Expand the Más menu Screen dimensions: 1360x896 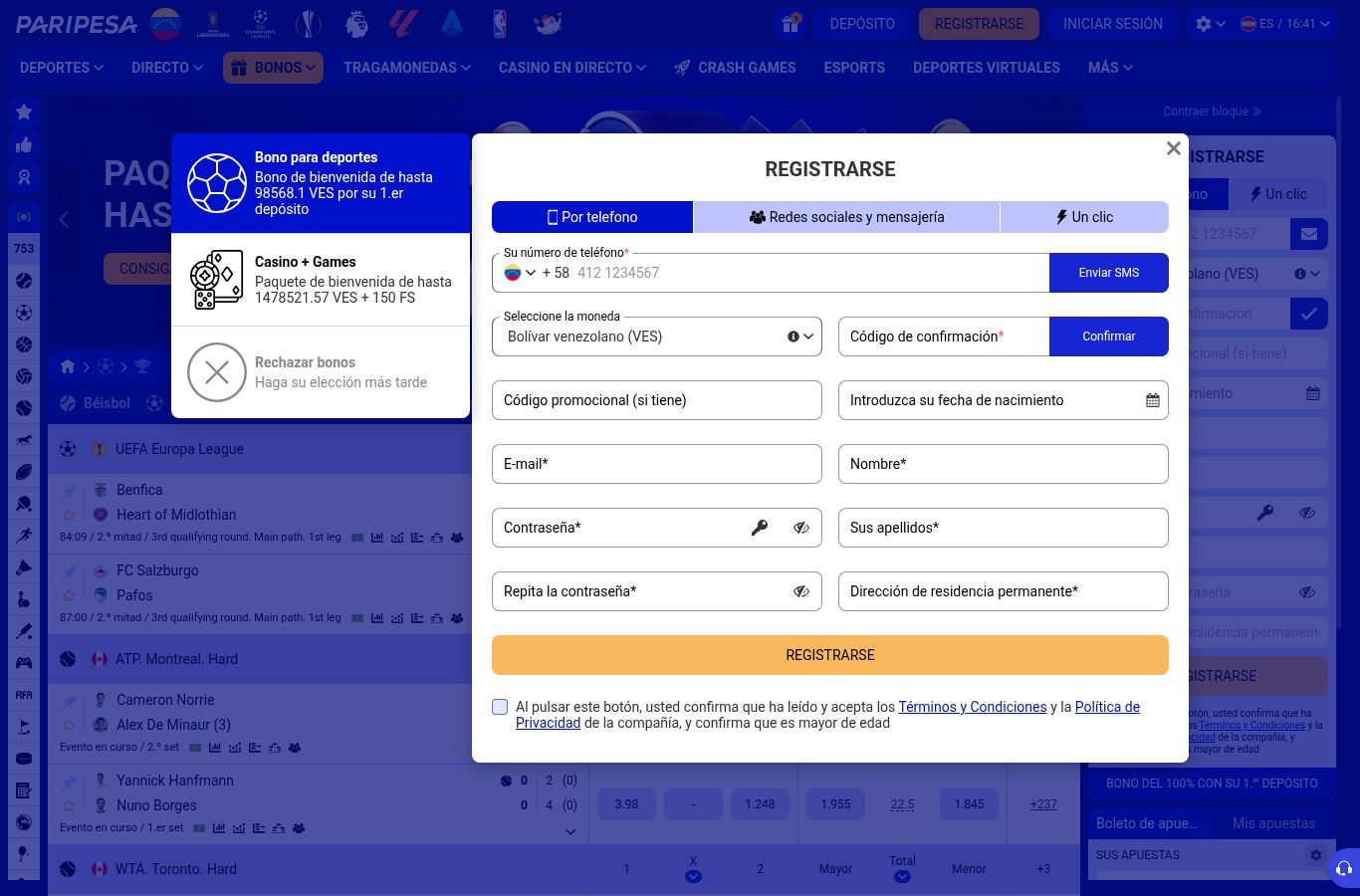click(1110, 68)
